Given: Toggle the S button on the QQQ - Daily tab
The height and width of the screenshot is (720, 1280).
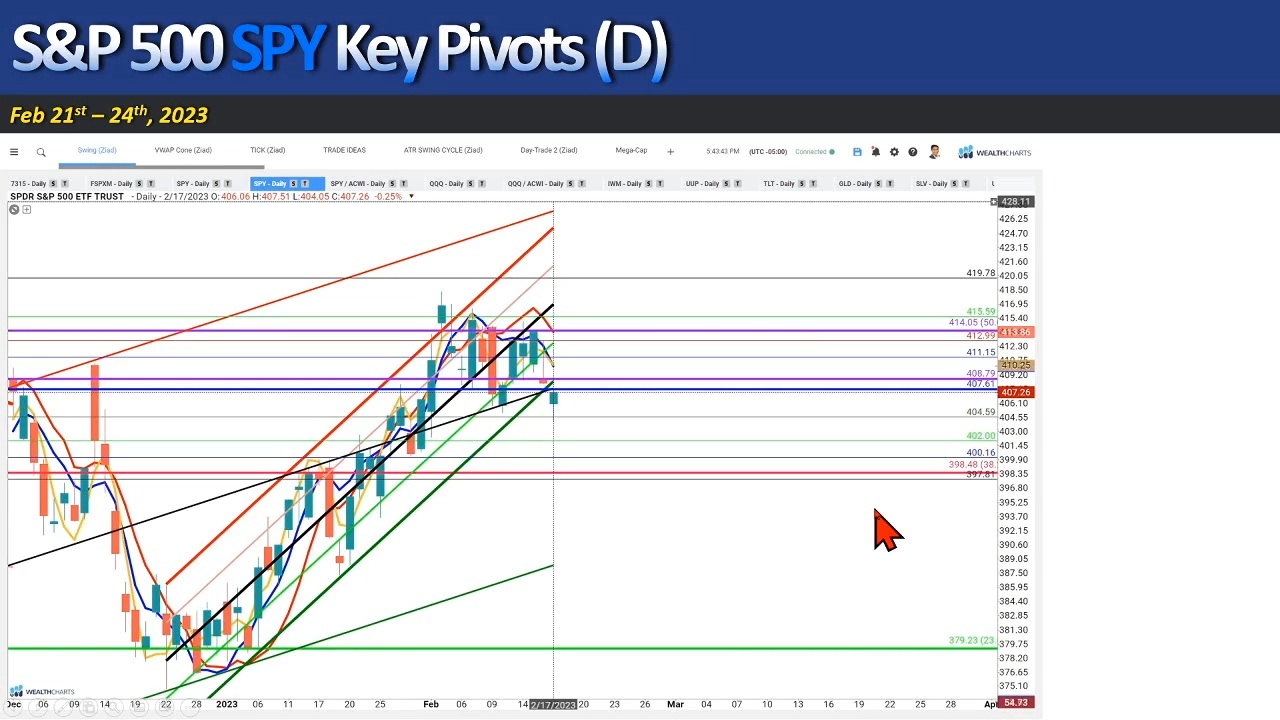Looking at the screenshot, I should tap(470, 183).
